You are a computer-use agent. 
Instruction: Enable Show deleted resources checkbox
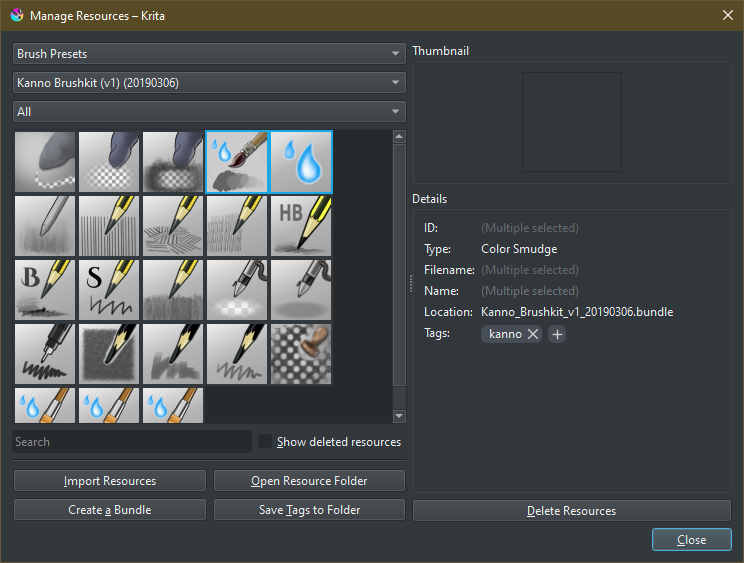click(266, 442)
